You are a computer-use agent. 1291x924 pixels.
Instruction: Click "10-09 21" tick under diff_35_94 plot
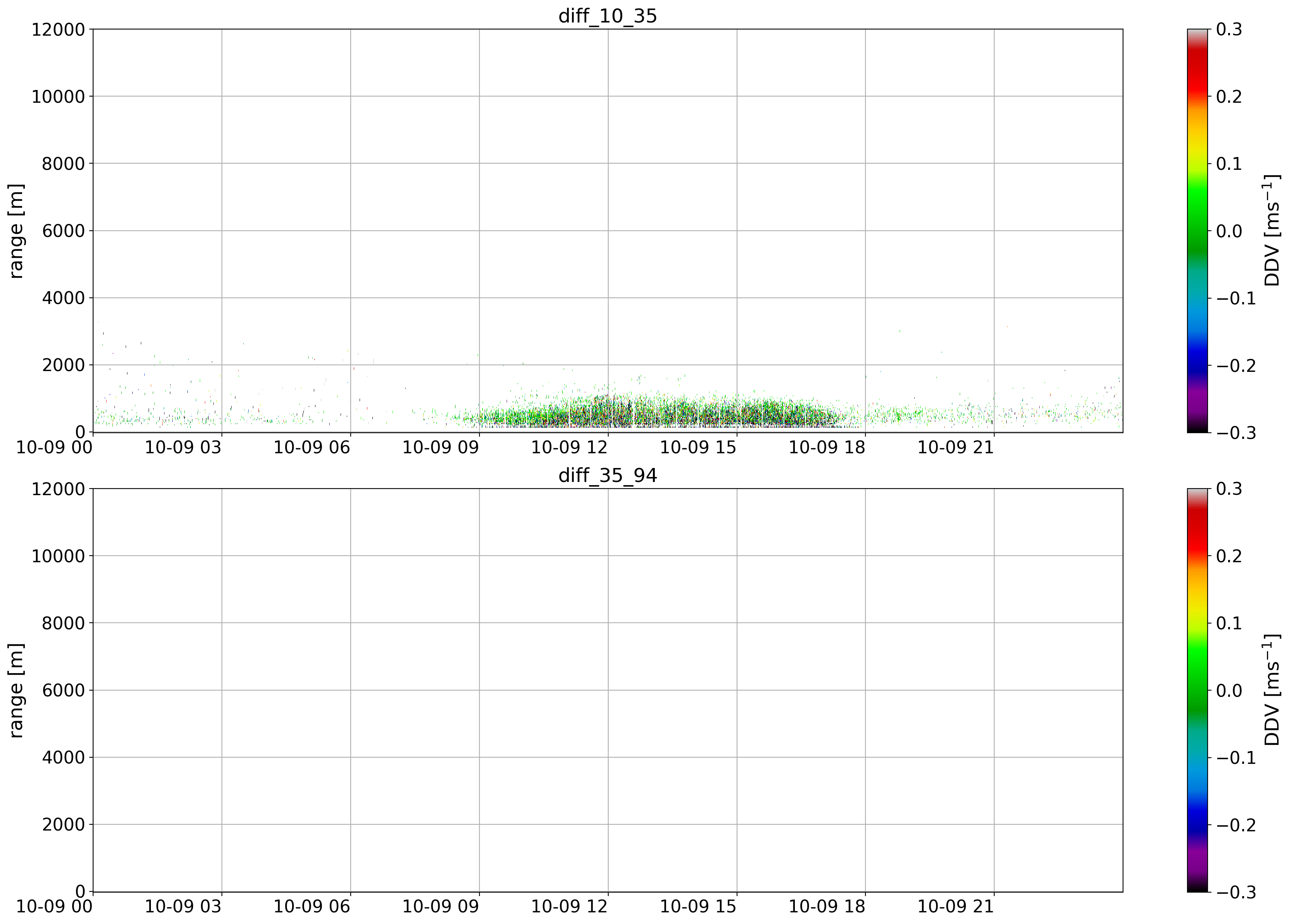tap(956, 907)
